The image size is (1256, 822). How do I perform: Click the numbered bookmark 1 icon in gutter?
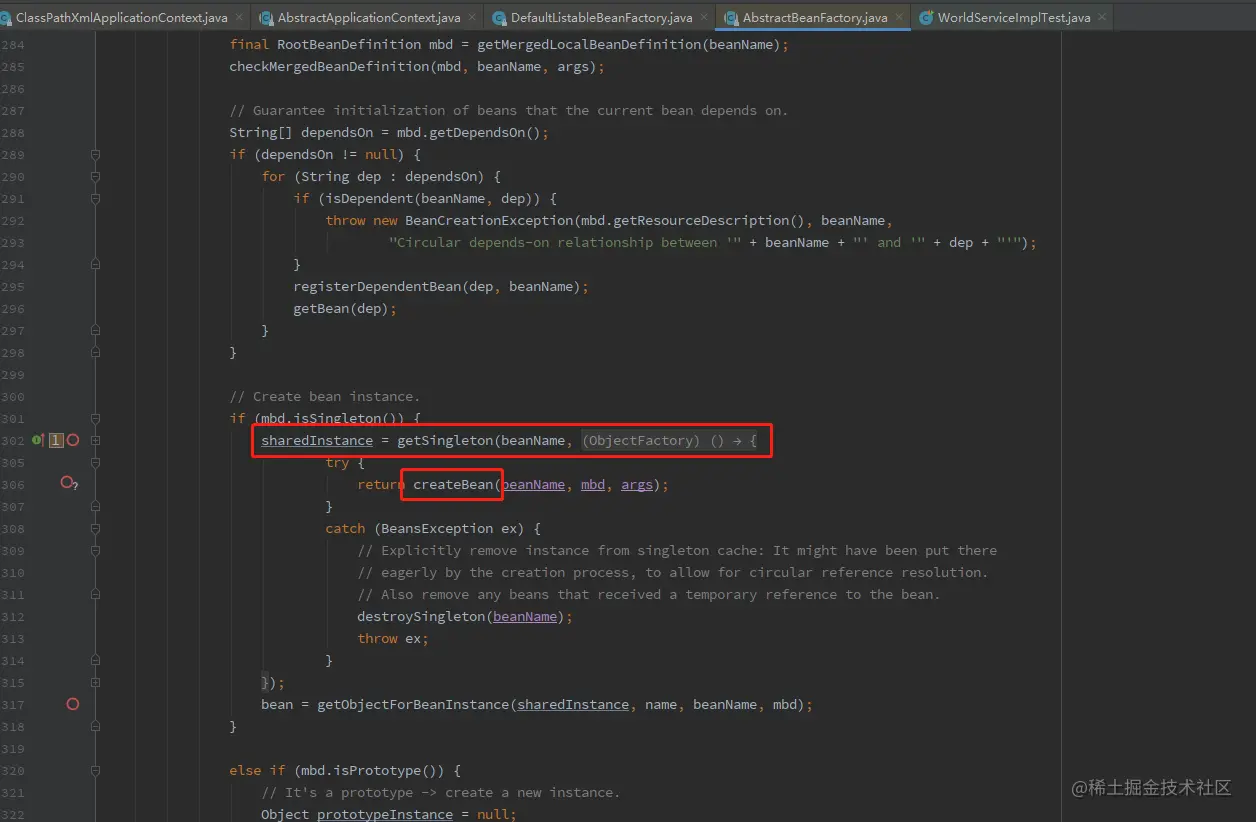coord(56,440)
